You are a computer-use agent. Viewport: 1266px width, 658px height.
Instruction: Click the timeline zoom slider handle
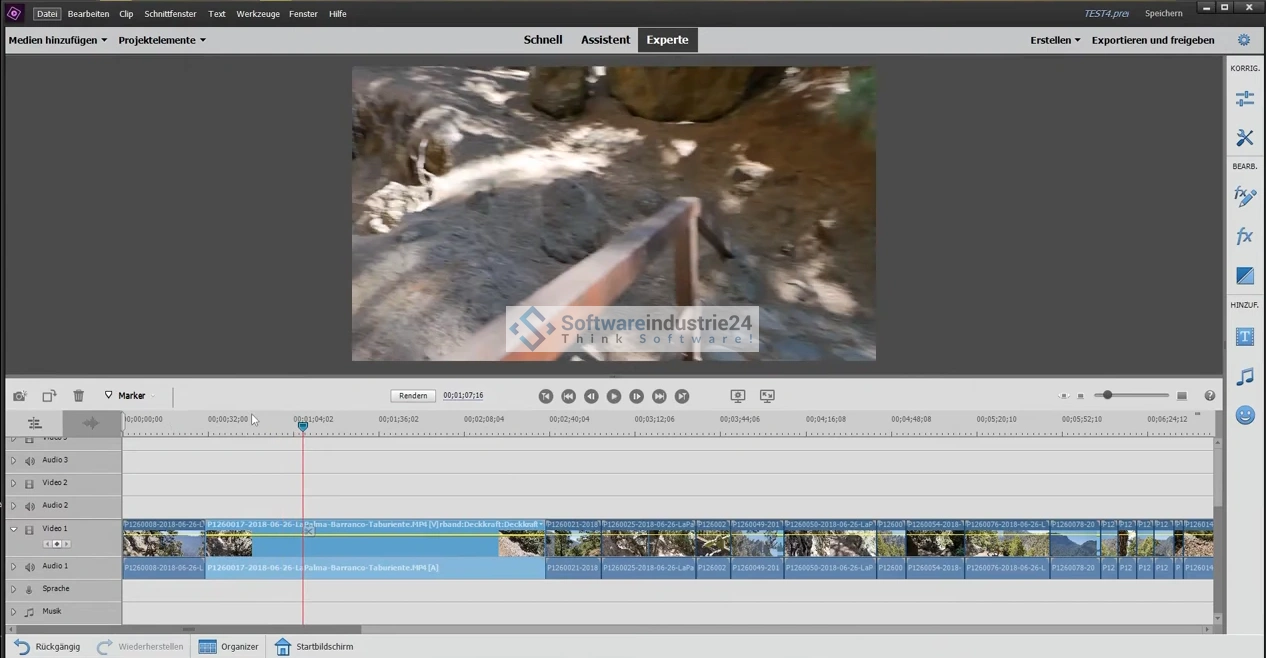point(1107,396)
